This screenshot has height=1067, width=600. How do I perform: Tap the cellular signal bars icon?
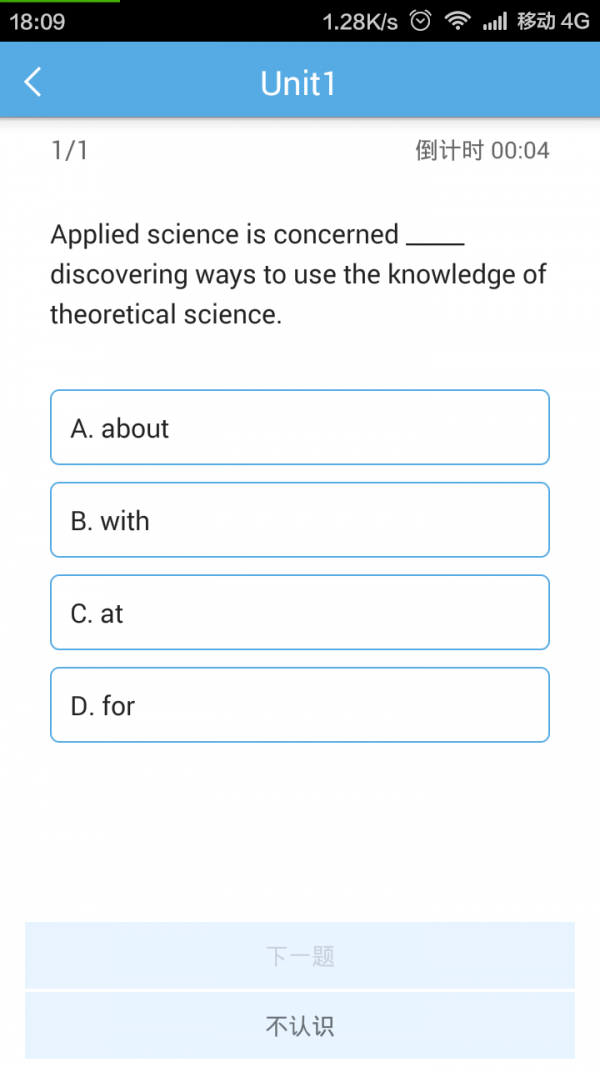(494, 22)
